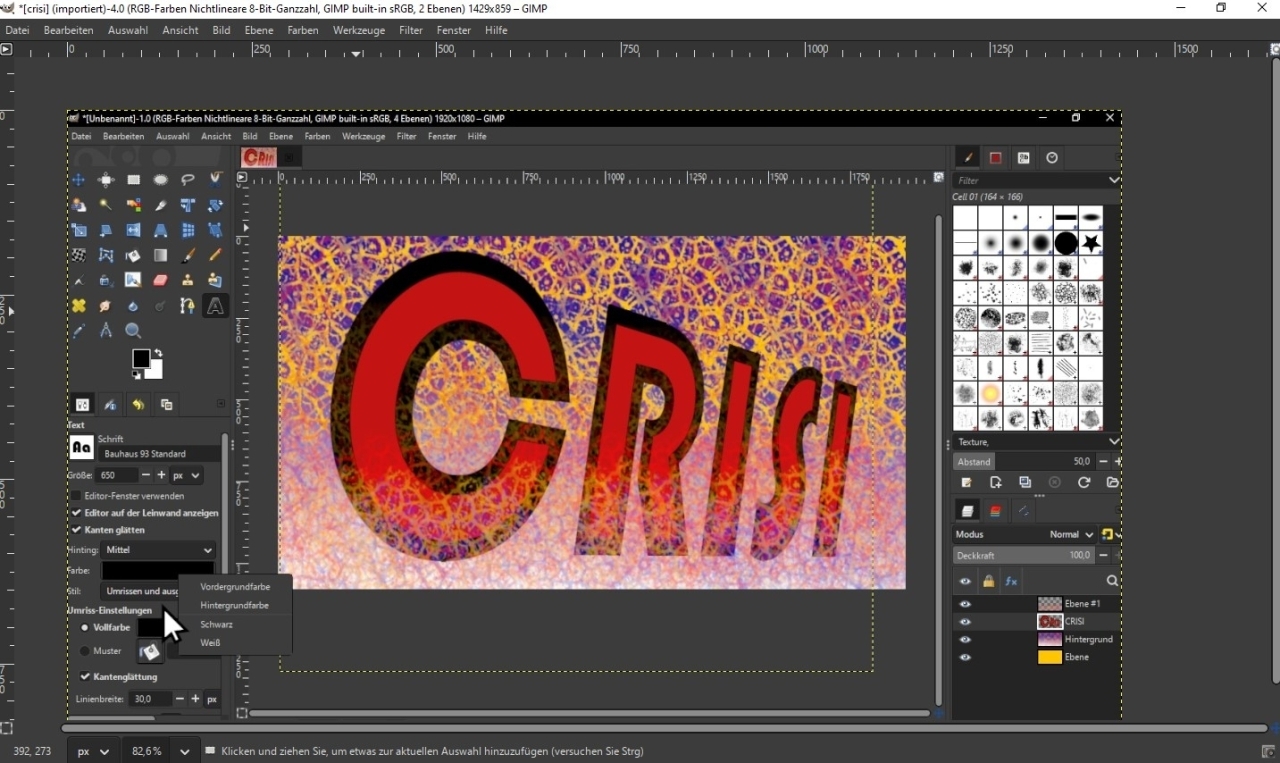Screen dimensions: 1280x763
Task: Uncheck 'Kanten glätten' option
Action: (x=76, y=530)
